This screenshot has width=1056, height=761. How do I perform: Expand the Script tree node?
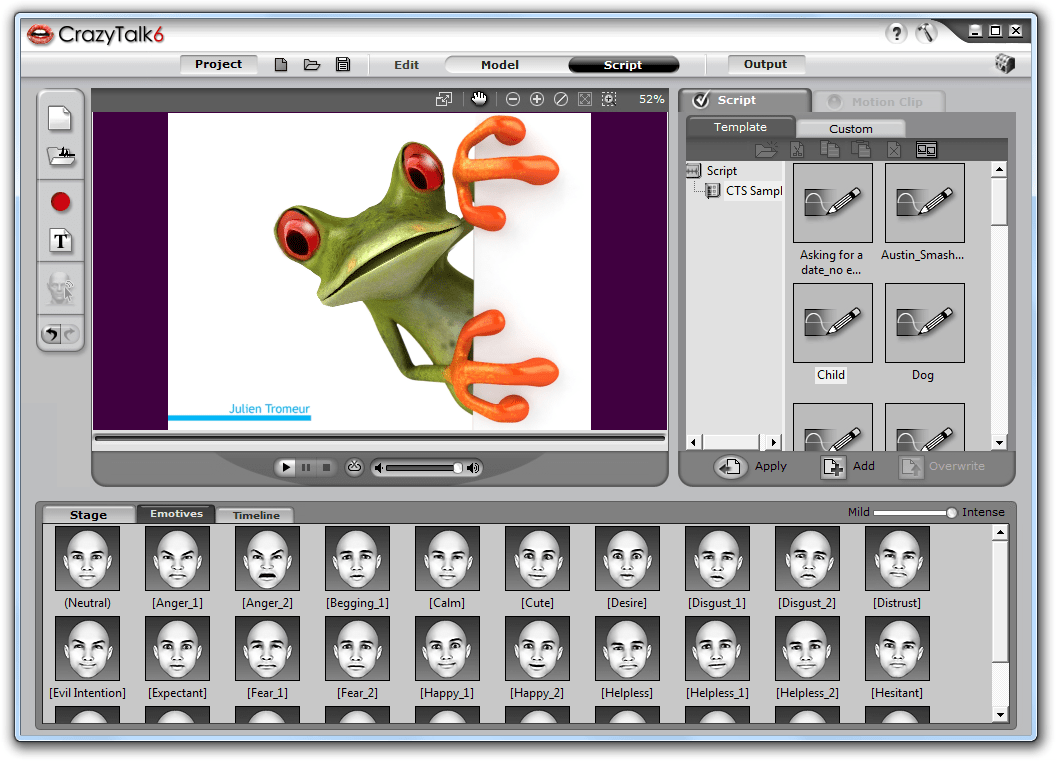[693, 170]
